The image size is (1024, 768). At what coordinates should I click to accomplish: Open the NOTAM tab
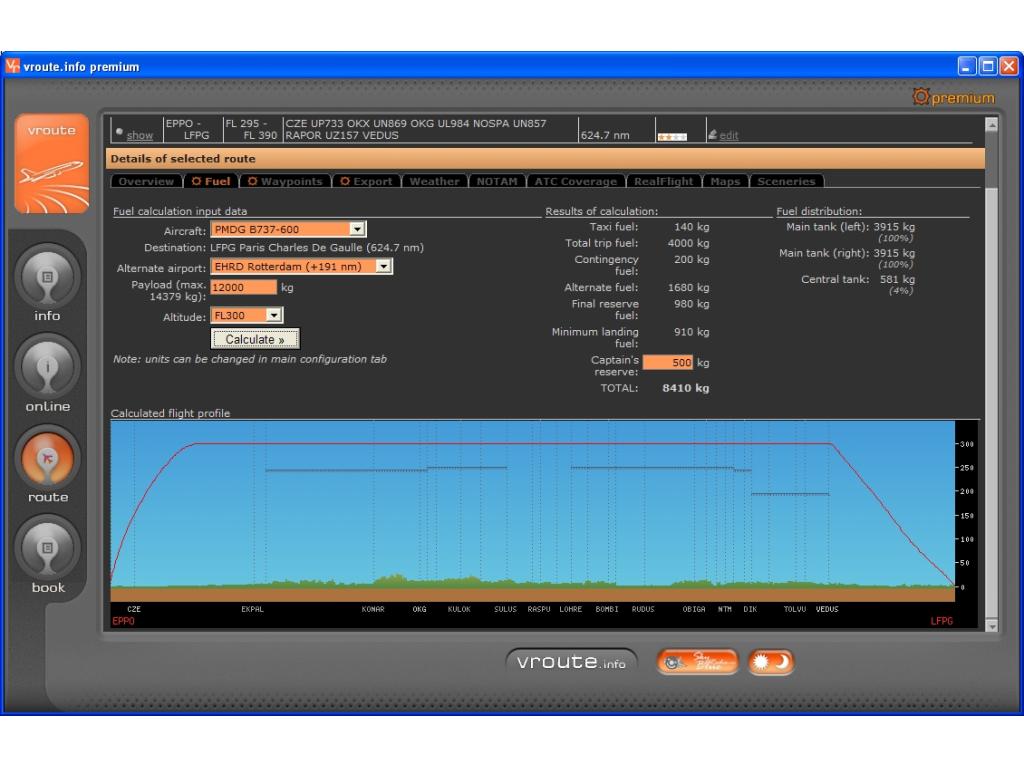[x=497, y=182]
